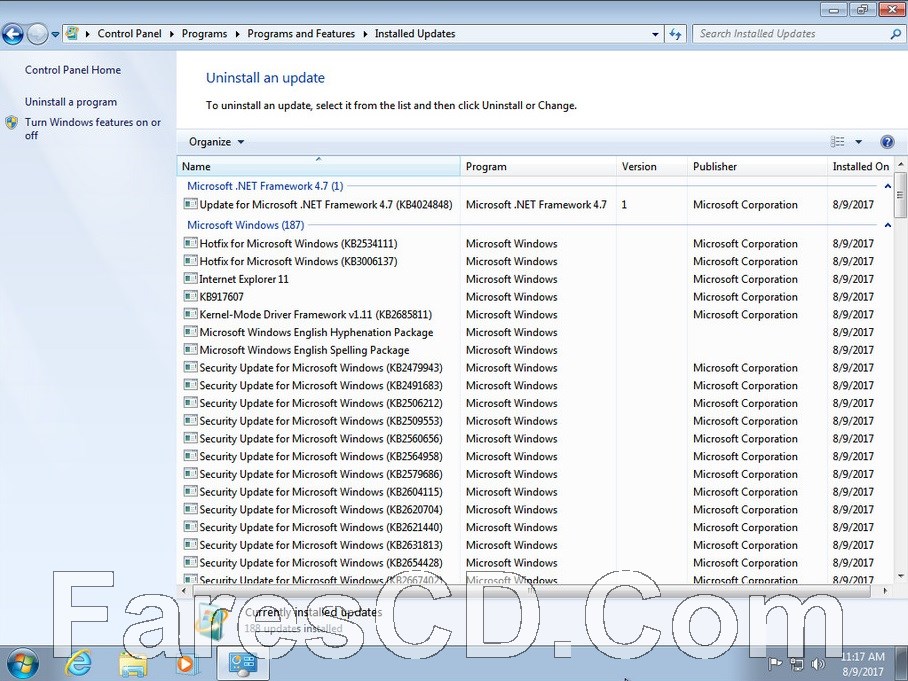The width and height of the screenshot is (908, 681).
Task: Open the Organize dropdown menu
Action: [217, 142]
